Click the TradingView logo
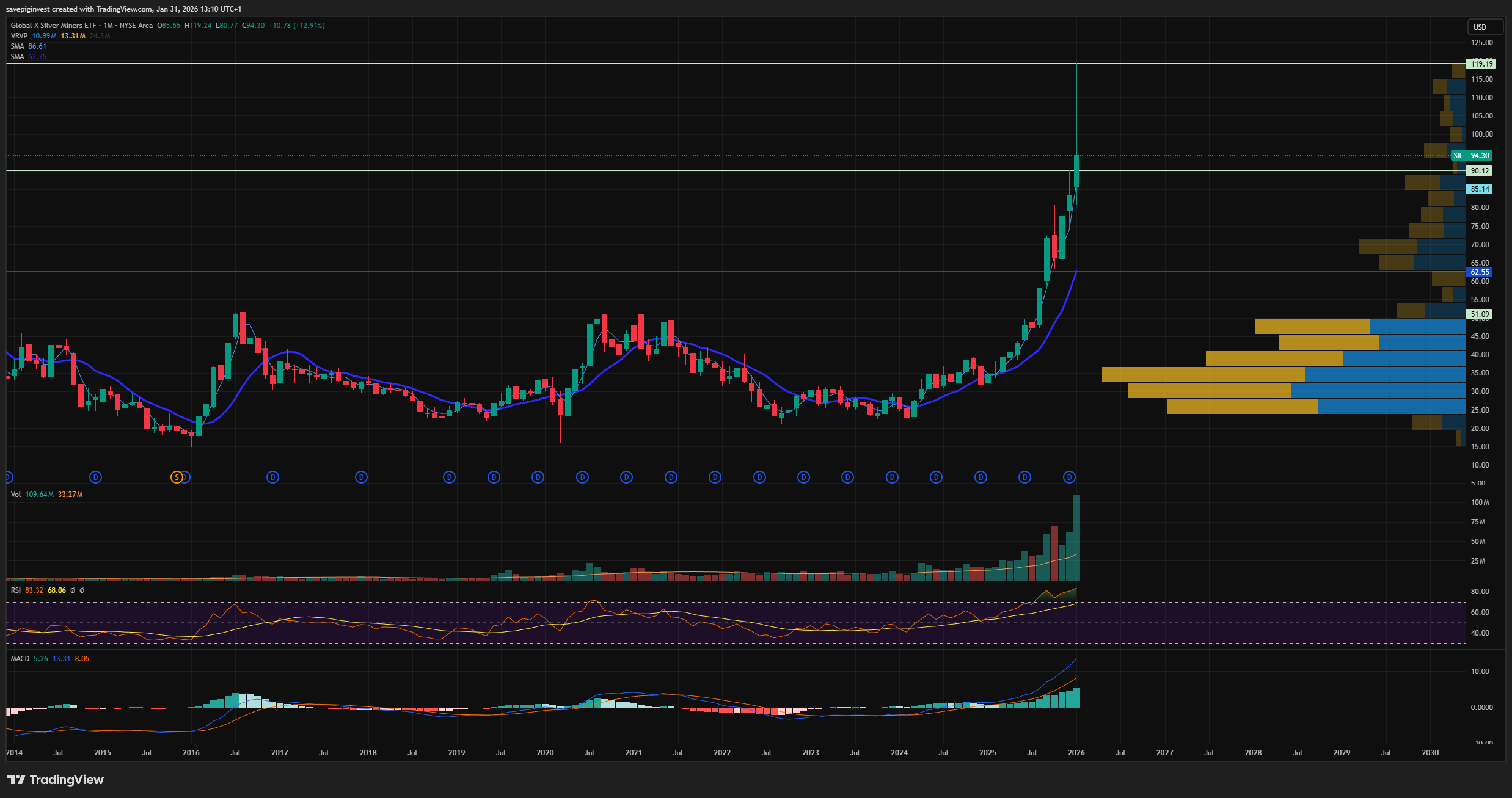 [56, 780]
